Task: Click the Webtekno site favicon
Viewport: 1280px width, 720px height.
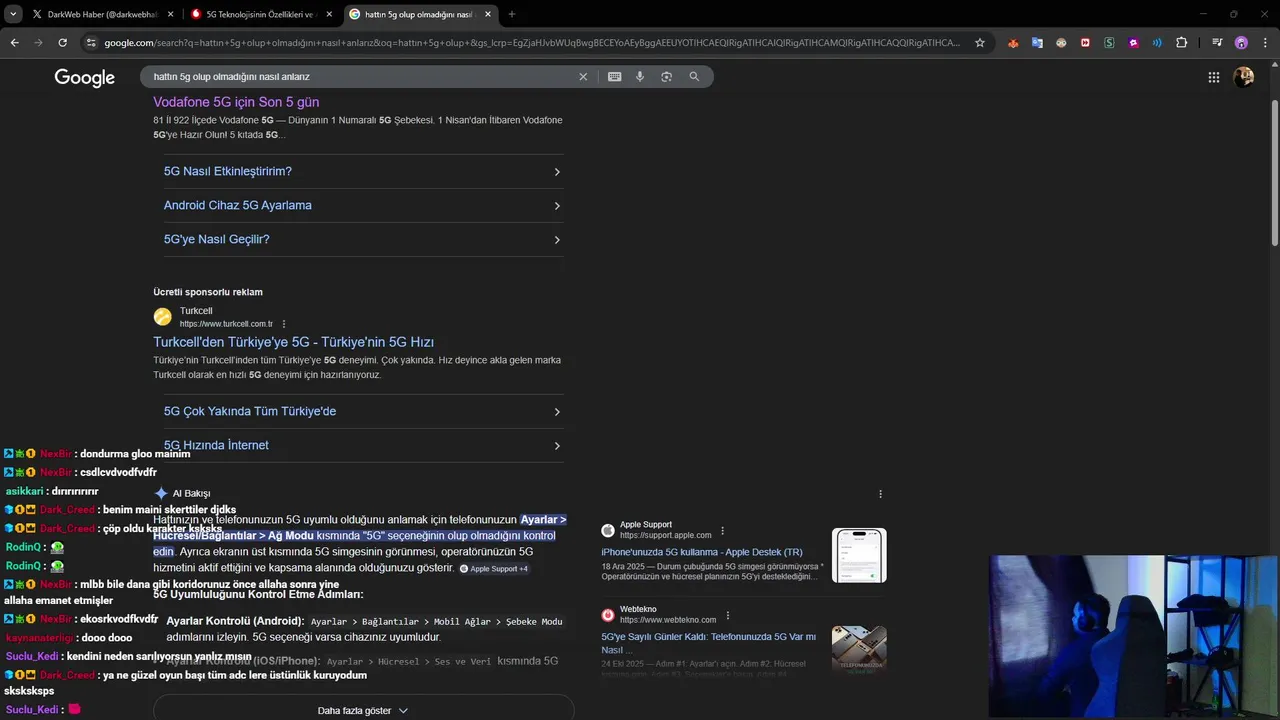Action: click(x=608, y=615)
